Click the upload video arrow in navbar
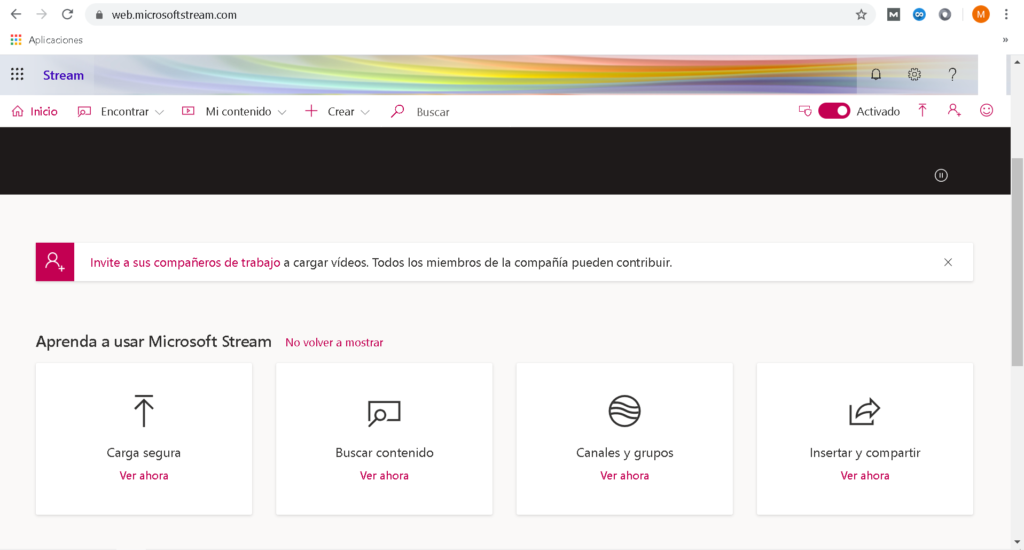The height and width of the screenshot is (550, 1024). pyautogui.click(x=922, y=110)
